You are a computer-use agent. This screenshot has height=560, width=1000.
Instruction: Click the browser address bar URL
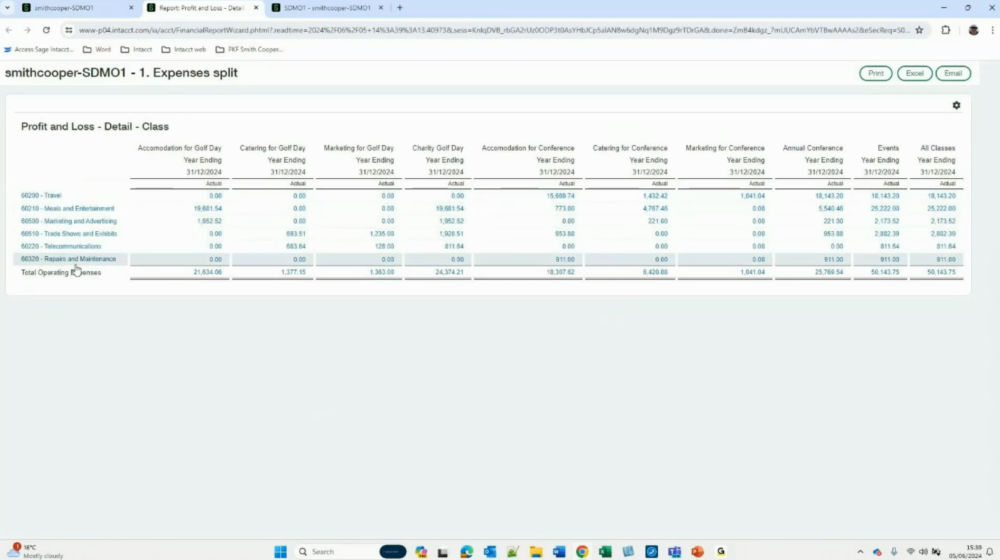coord(494,30)
